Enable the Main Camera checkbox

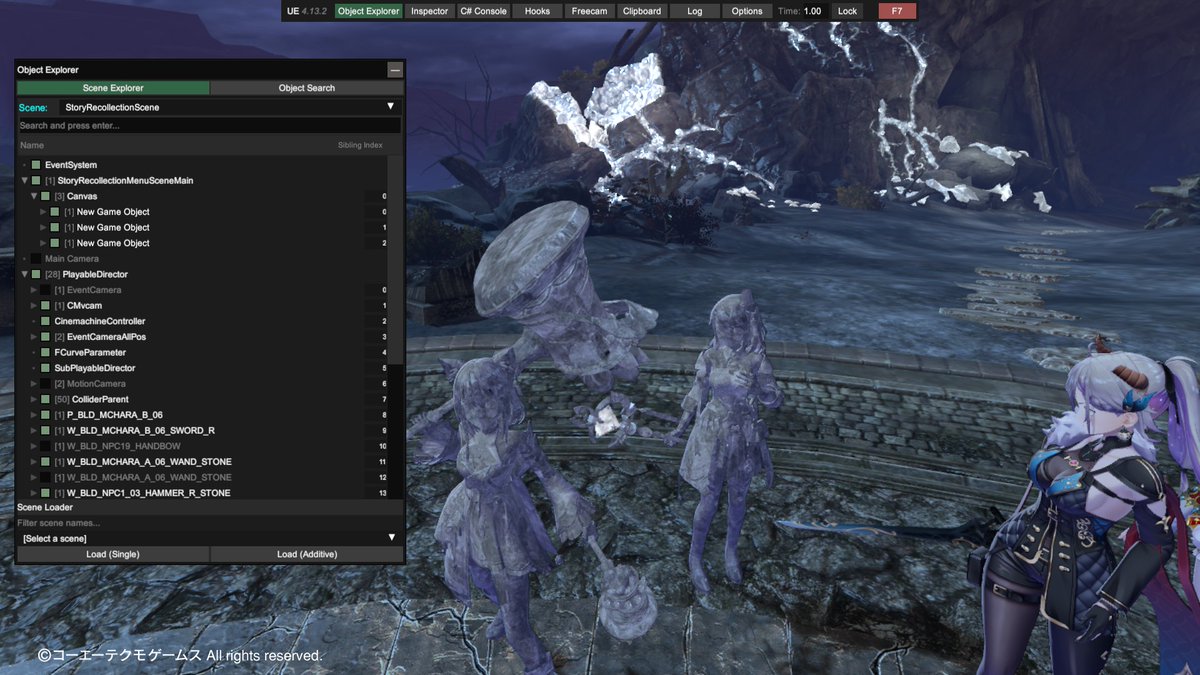click(x=36, y=259)
